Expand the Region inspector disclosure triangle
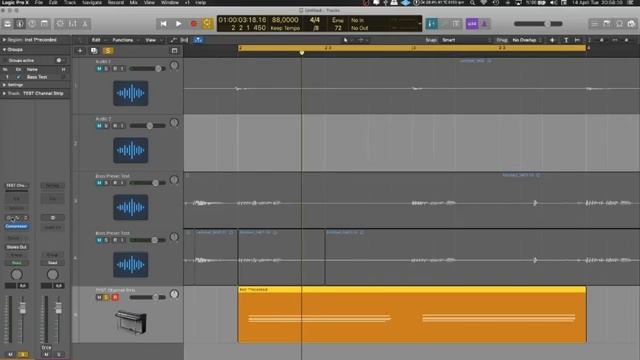This screenshot has width=640, height=360. 4,40
